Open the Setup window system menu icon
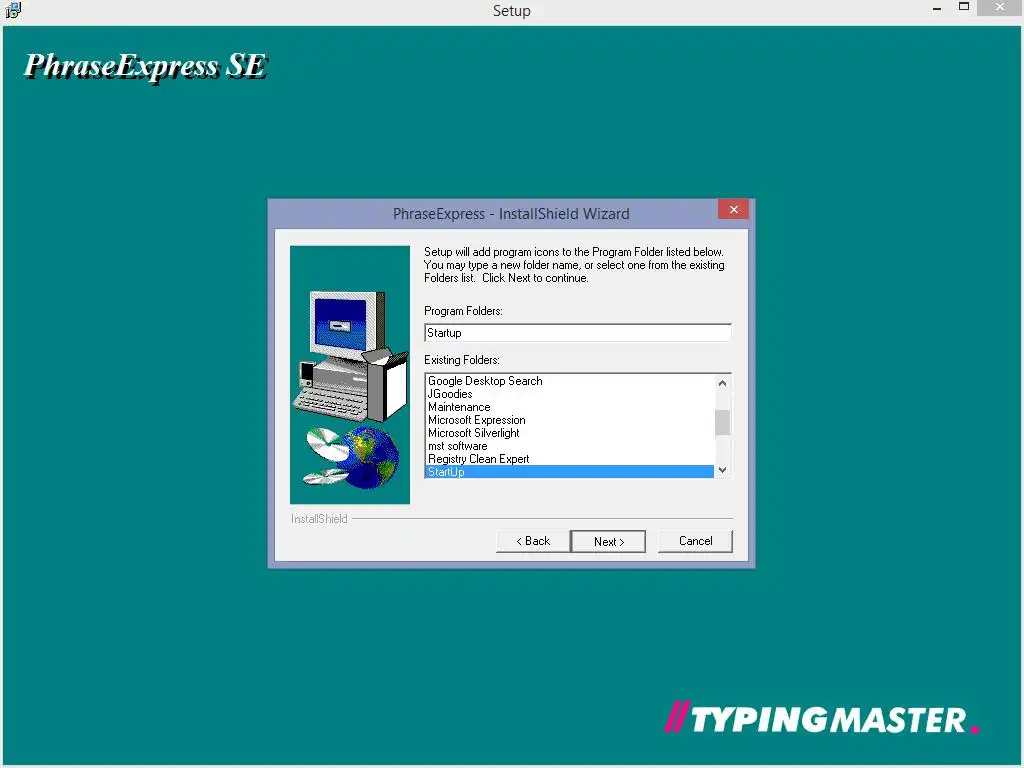The image size is (1024, 768). 13,10
